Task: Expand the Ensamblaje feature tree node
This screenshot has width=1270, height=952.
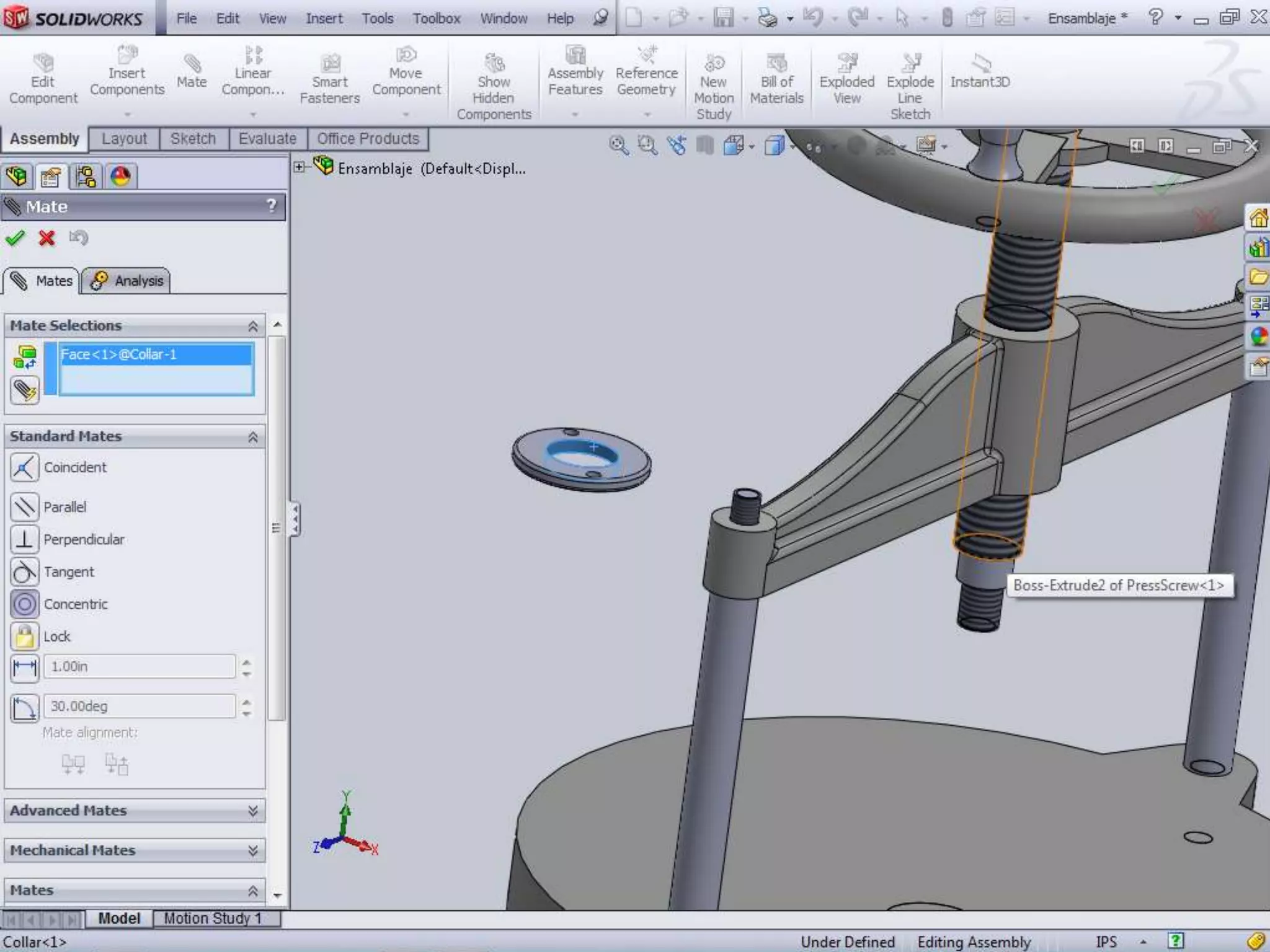Action: click(300, 167)
